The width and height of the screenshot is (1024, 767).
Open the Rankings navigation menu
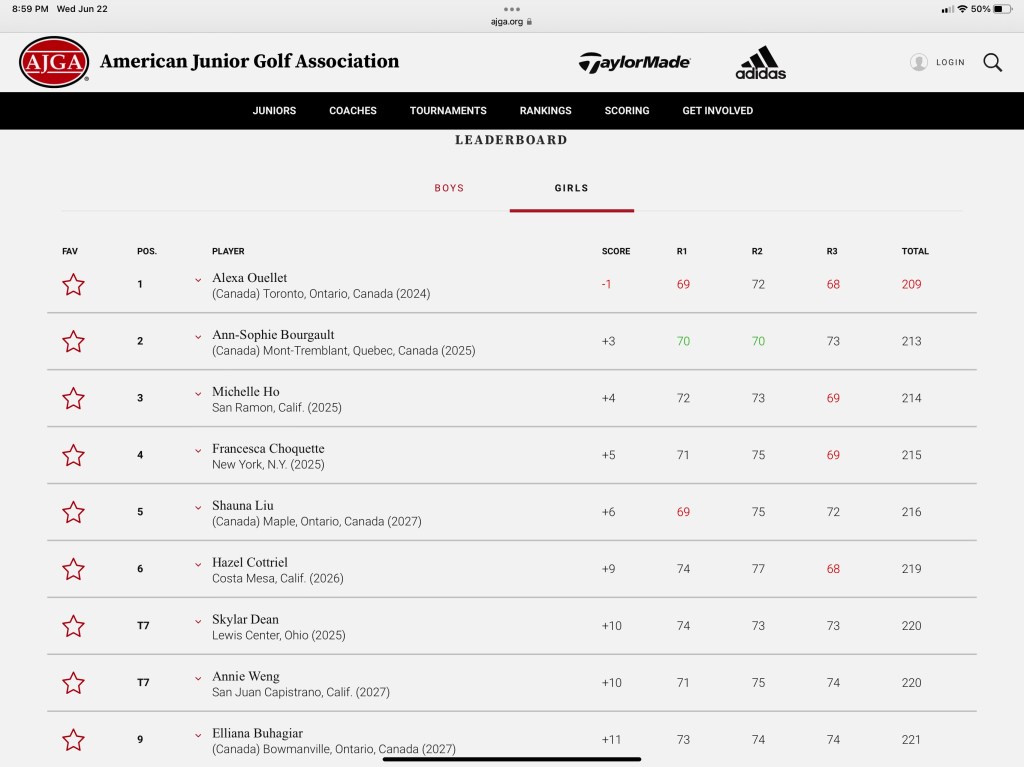click(545, 111)
